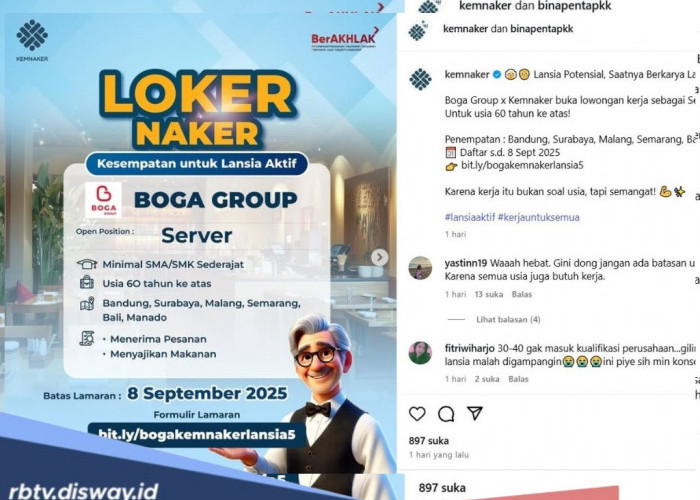
Task: Click the Boga Group logo in poster
Action: [104, 200]
